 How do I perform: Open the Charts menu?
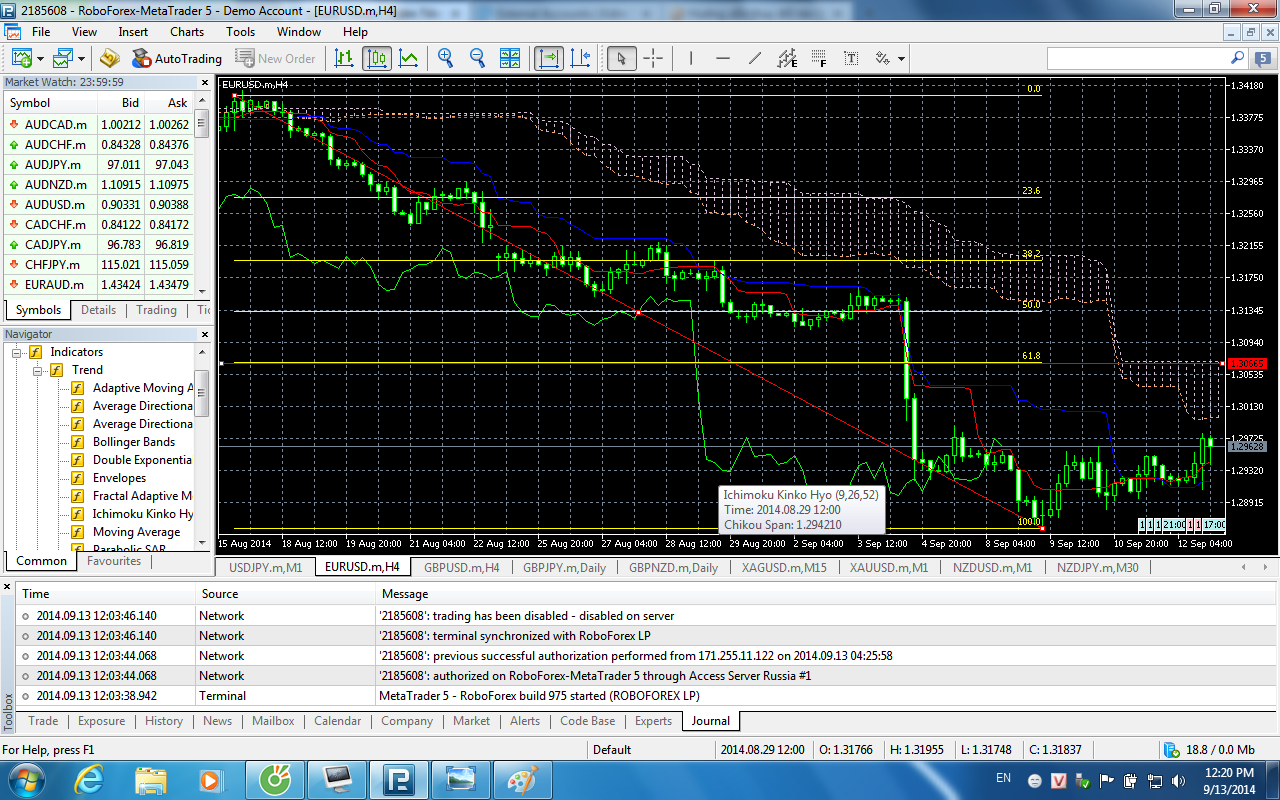(187, 32)
